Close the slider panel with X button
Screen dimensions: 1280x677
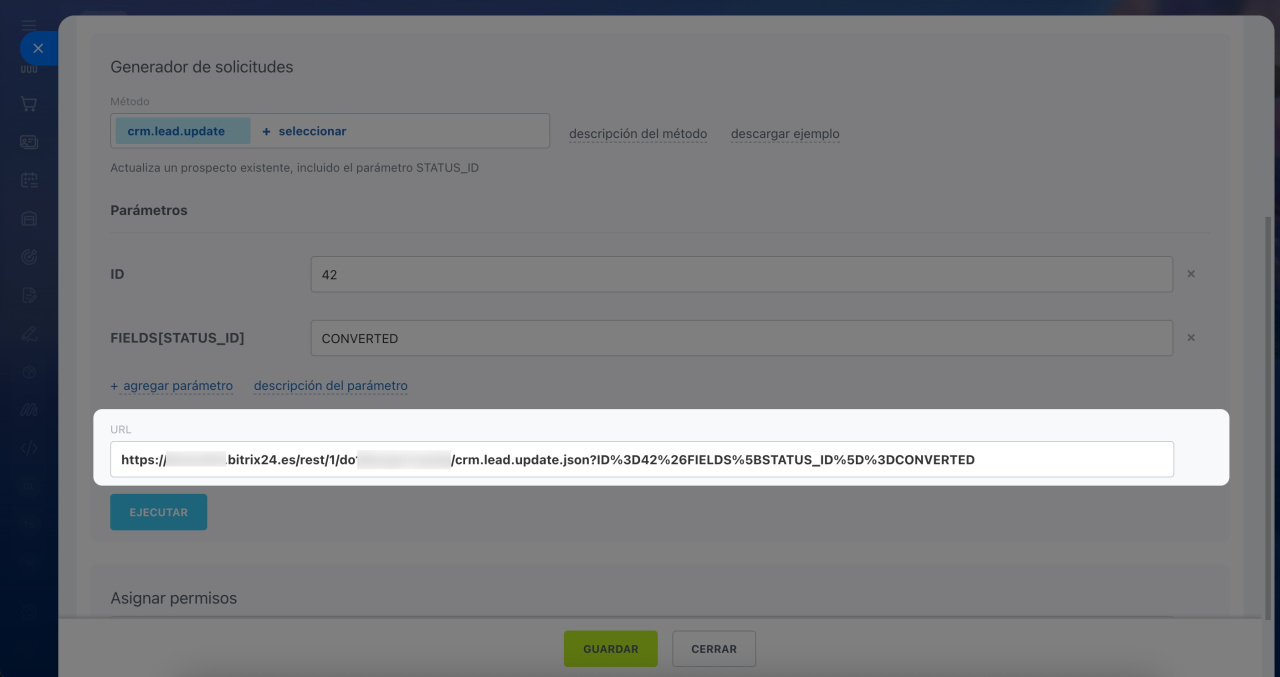tap(38, 48)
